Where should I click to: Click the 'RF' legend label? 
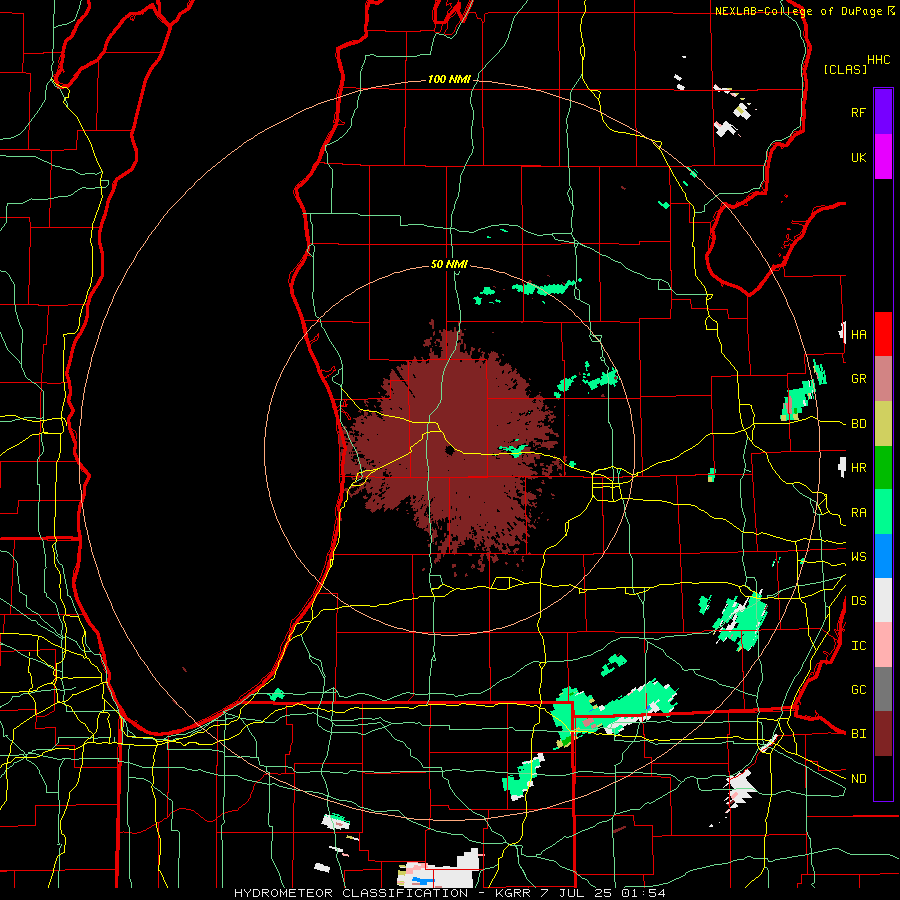[x=858, y=112]
